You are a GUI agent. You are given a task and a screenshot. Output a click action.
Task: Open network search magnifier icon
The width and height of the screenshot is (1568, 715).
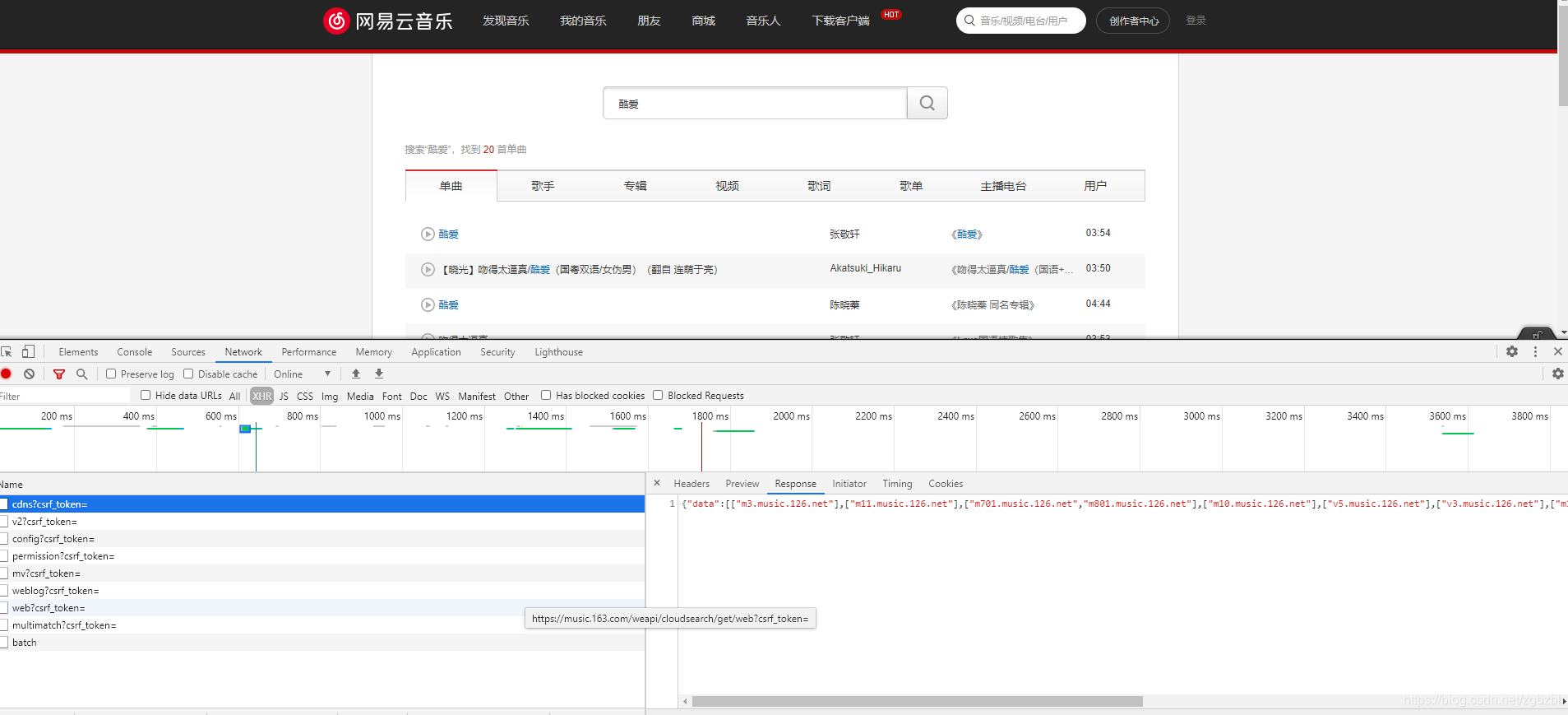point(81,374)
